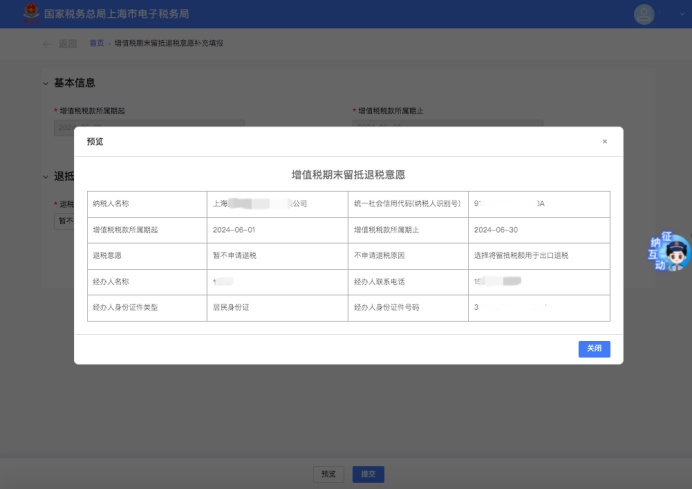Image resolution: width=692 pixels, height=489 pixels.
Task: Open the 退税意愿 dropdown showing 暂不
Action: [x=64, y=221]
